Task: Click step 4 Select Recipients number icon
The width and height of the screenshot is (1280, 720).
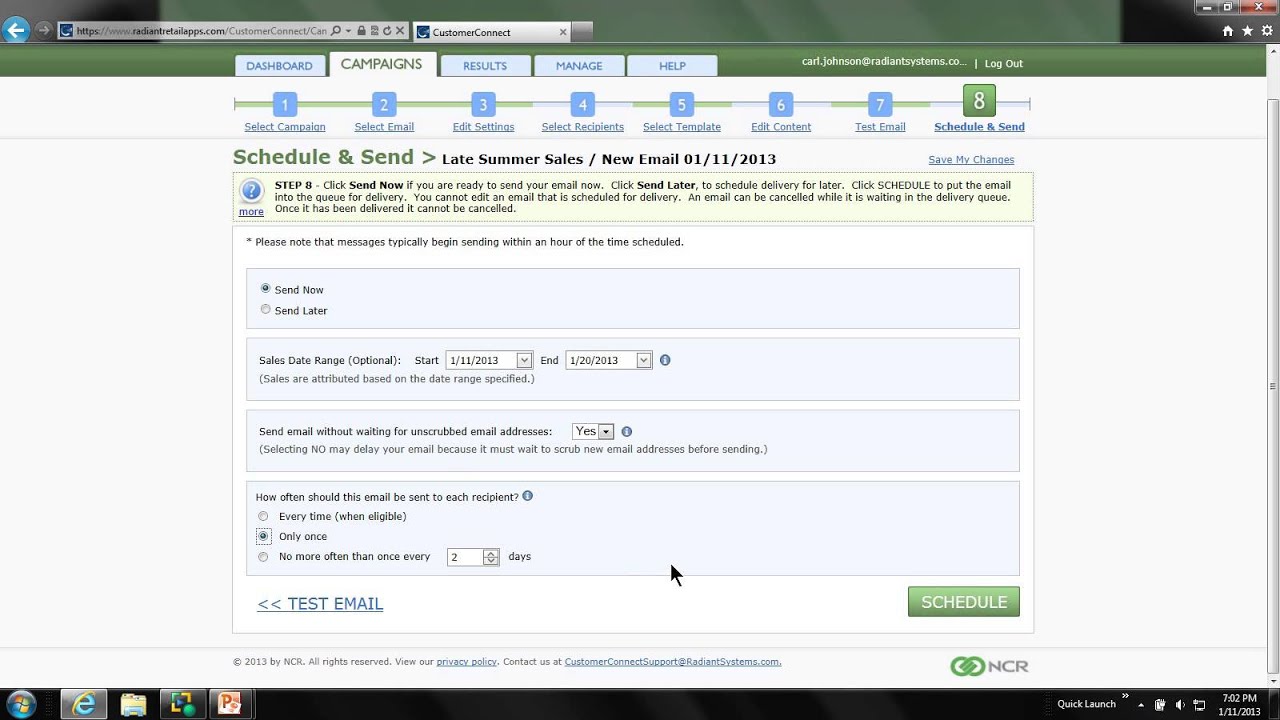Action: click(582, 105)
